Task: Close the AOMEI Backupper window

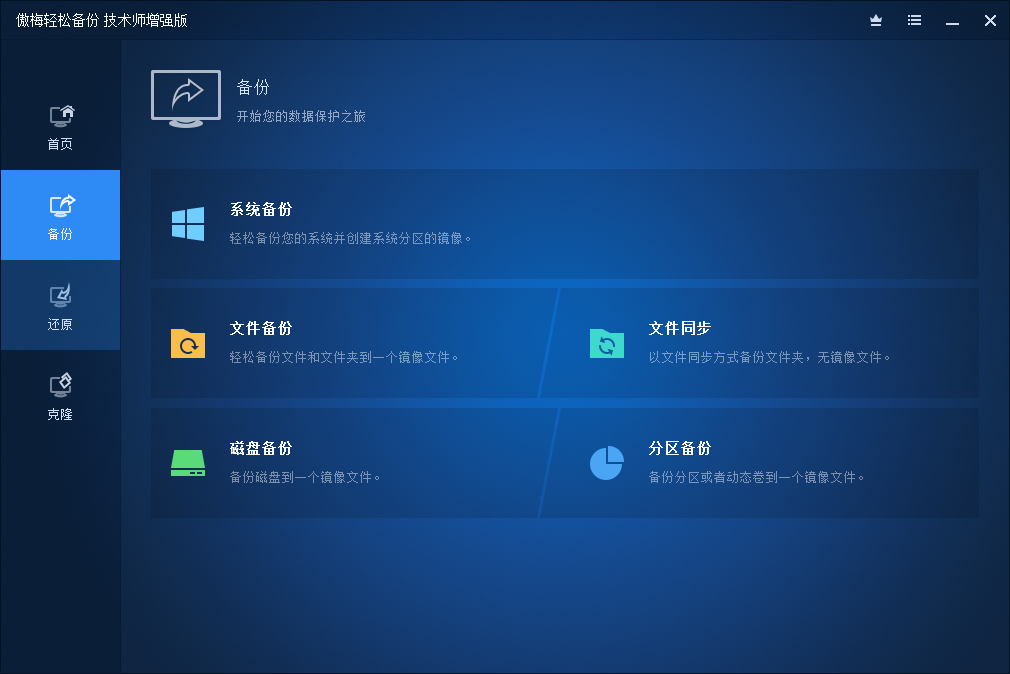Action: pos(991,21)
